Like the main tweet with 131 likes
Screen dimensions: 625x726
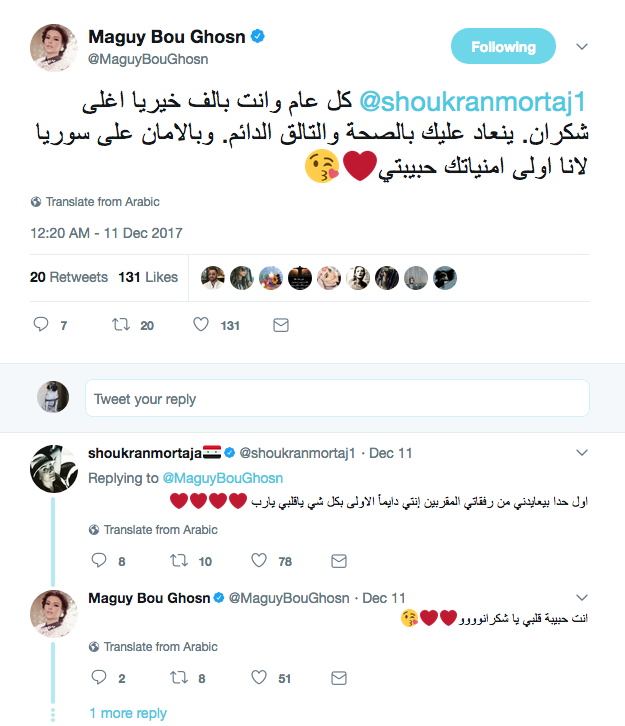point(200,325)
